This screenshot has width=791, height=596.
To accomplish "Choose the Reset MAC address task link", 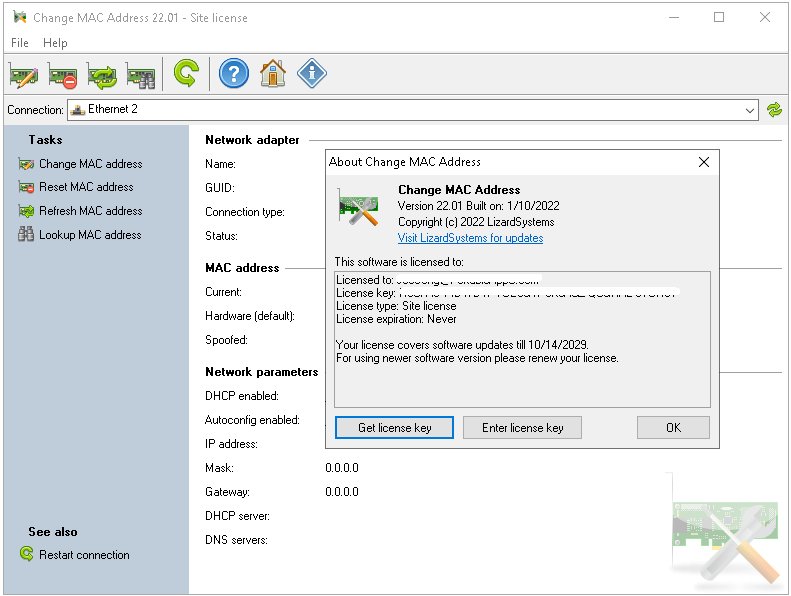I will point(86,187).
